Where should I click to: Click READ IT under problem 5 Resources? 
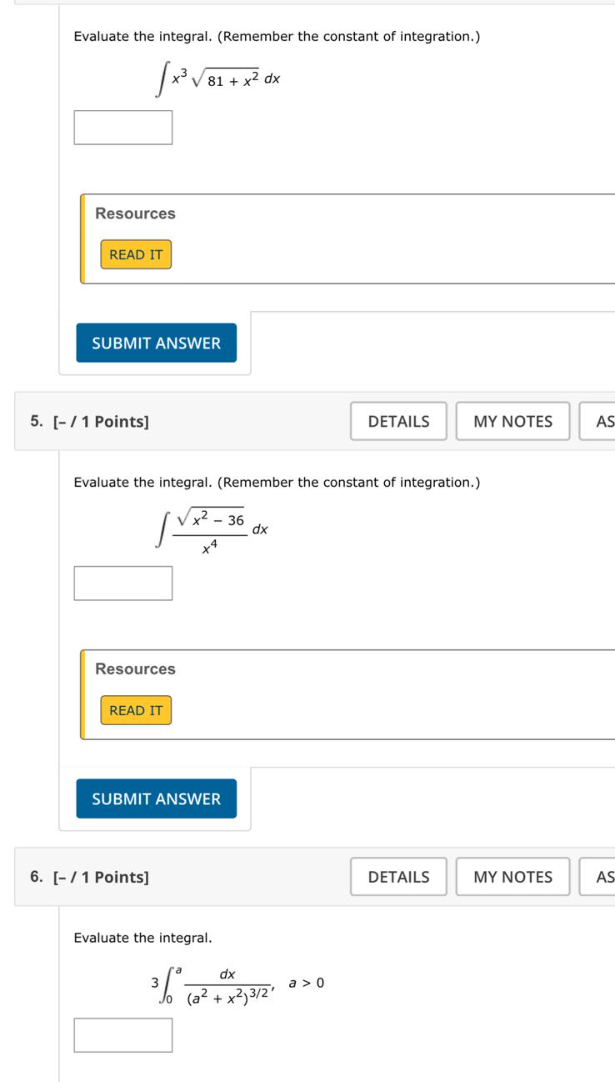[x=136, y=710]
